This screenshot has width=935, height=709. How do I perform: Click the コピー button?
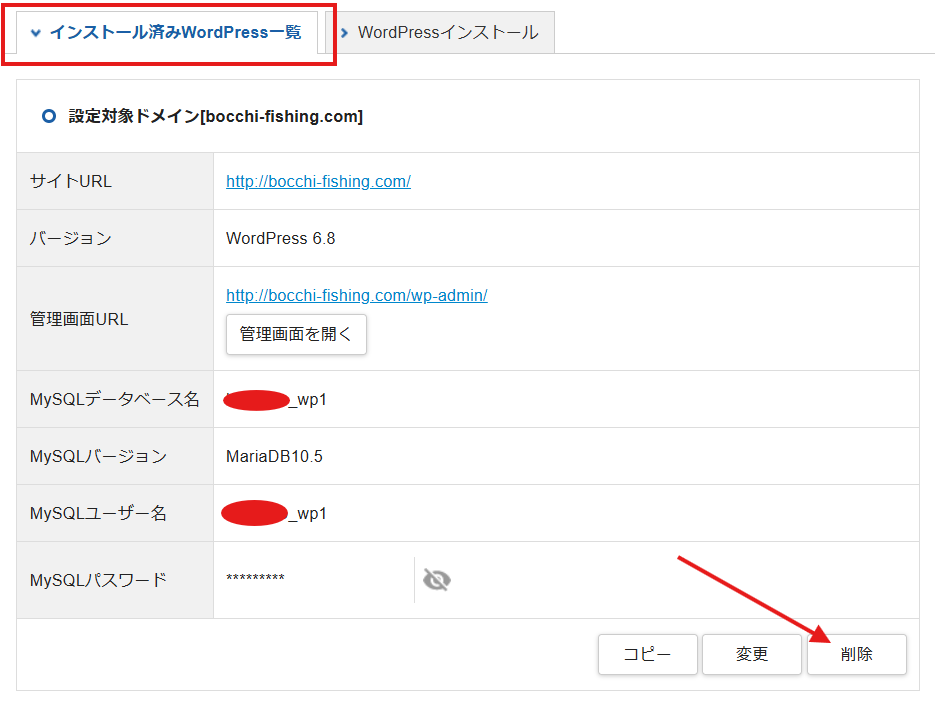point(647,654)
